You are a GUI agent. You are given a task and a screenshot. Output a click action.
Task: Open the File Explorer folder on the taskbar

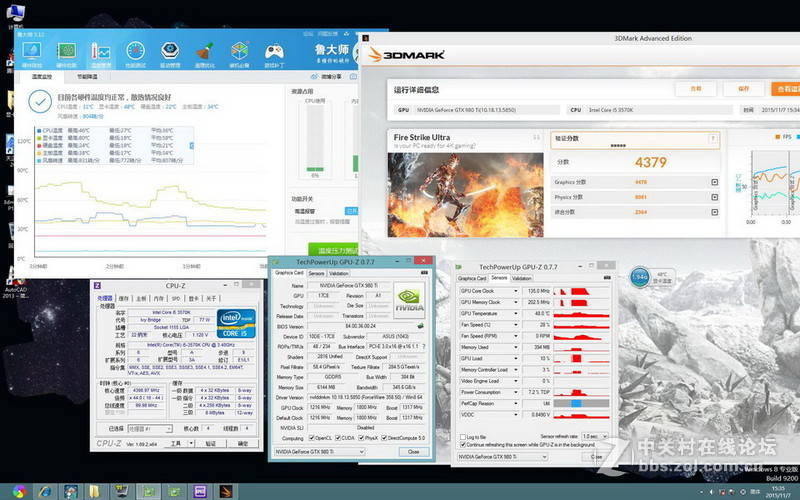click(x=95, y=491)
